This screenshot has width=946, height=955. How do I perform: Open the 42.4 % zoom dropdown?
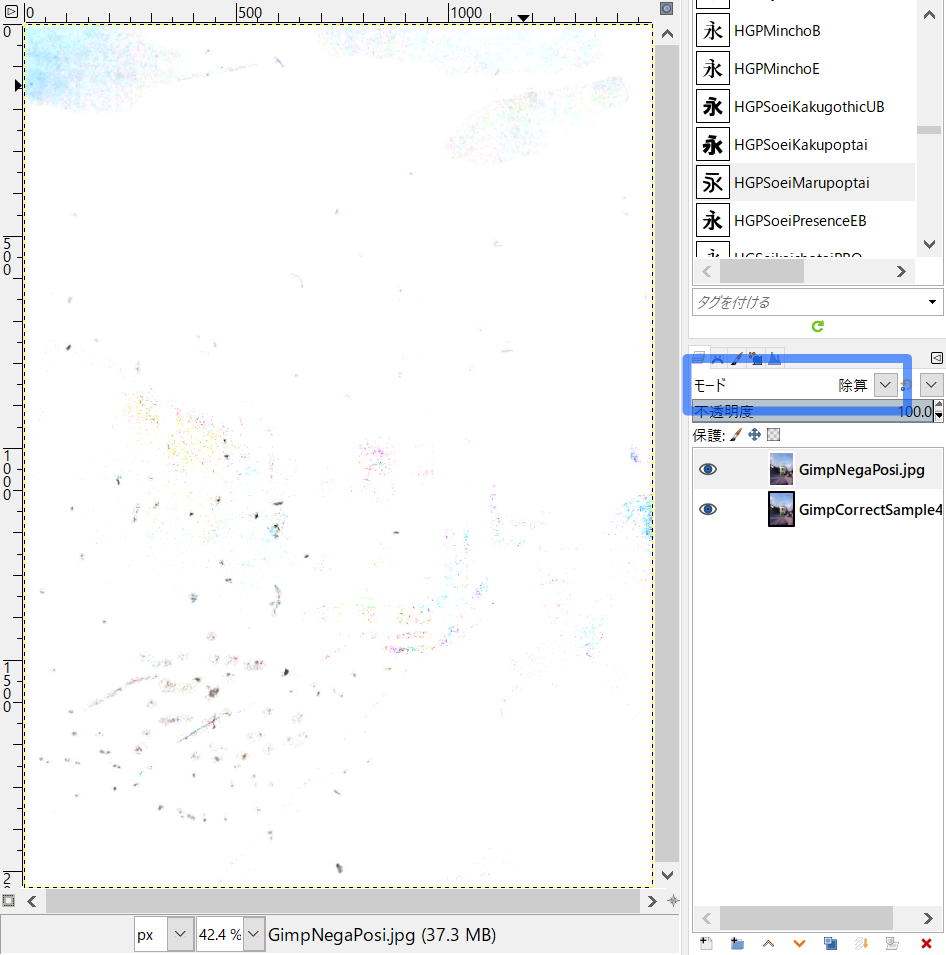pyautogui.click(x=254, y=934)
